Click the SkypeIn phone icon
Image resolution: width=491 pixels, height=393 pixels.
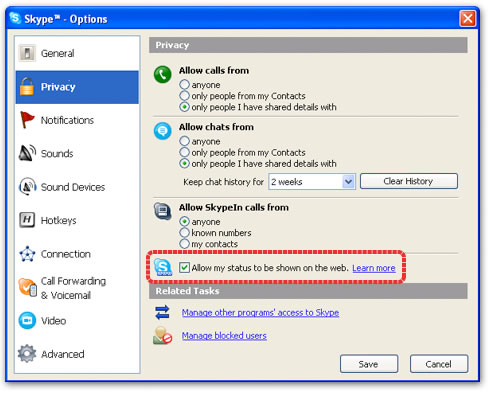[163, 211]
